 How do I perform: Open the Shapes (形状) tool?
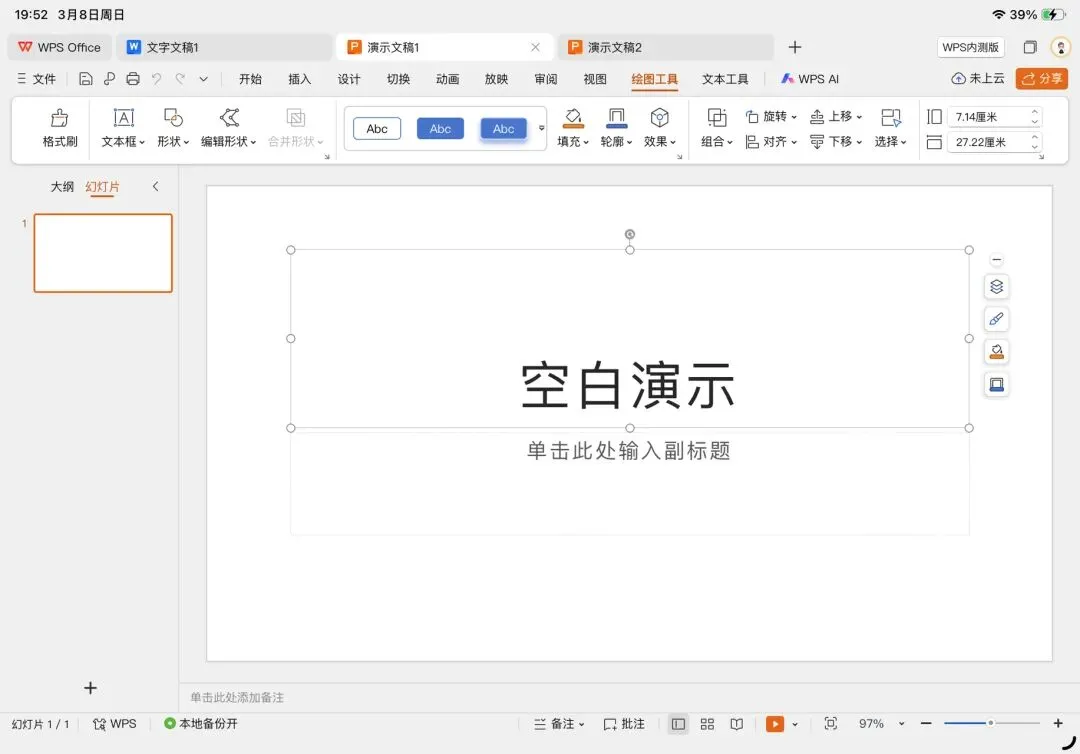point(173,118)
